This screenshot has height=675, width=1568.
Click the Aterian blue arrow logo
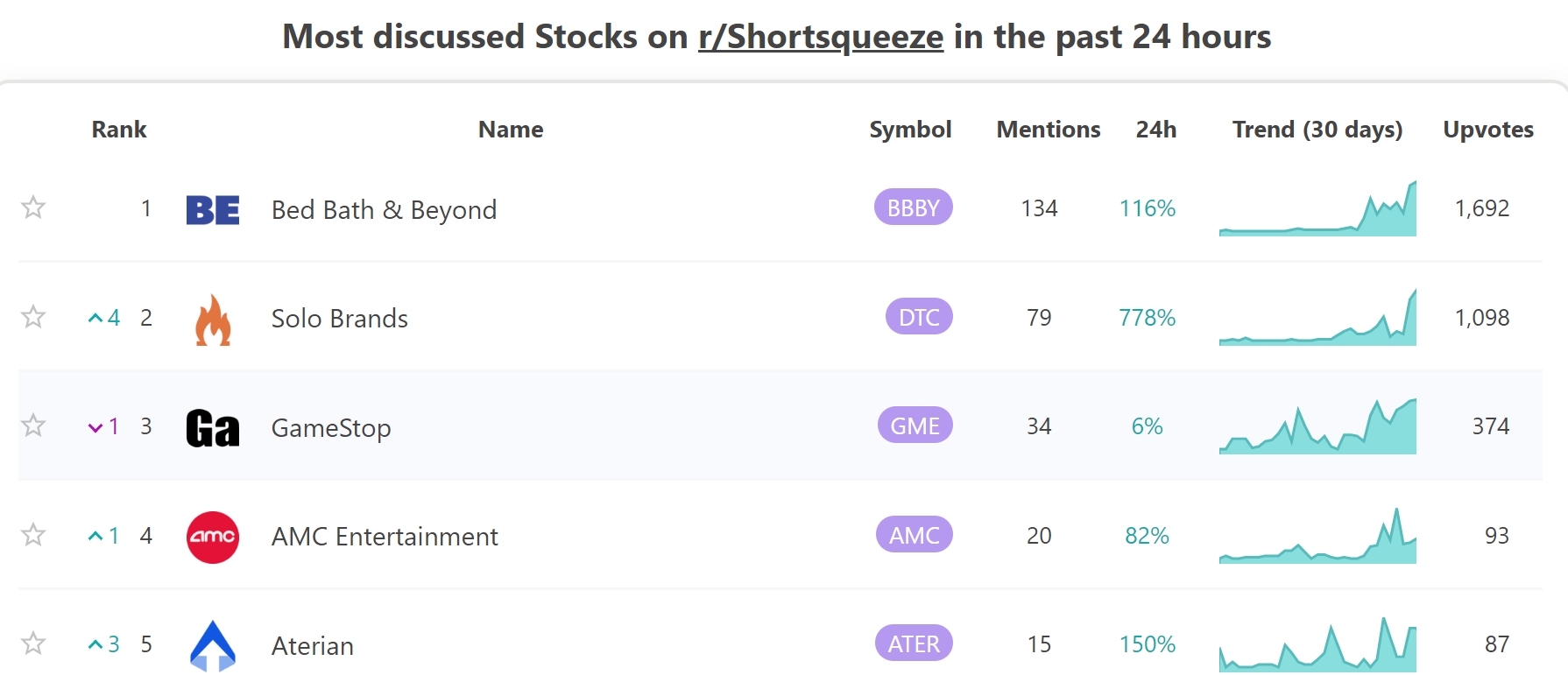point(213,645)
